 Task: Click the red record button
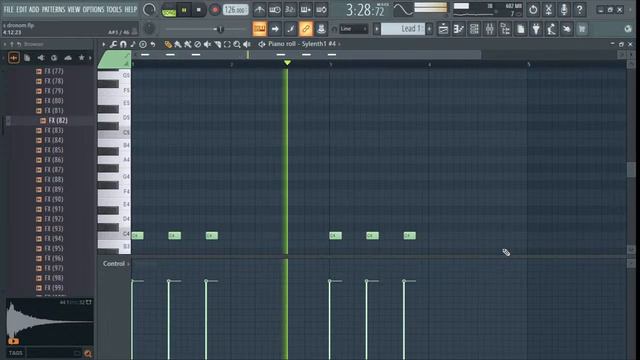coord(215,10)
